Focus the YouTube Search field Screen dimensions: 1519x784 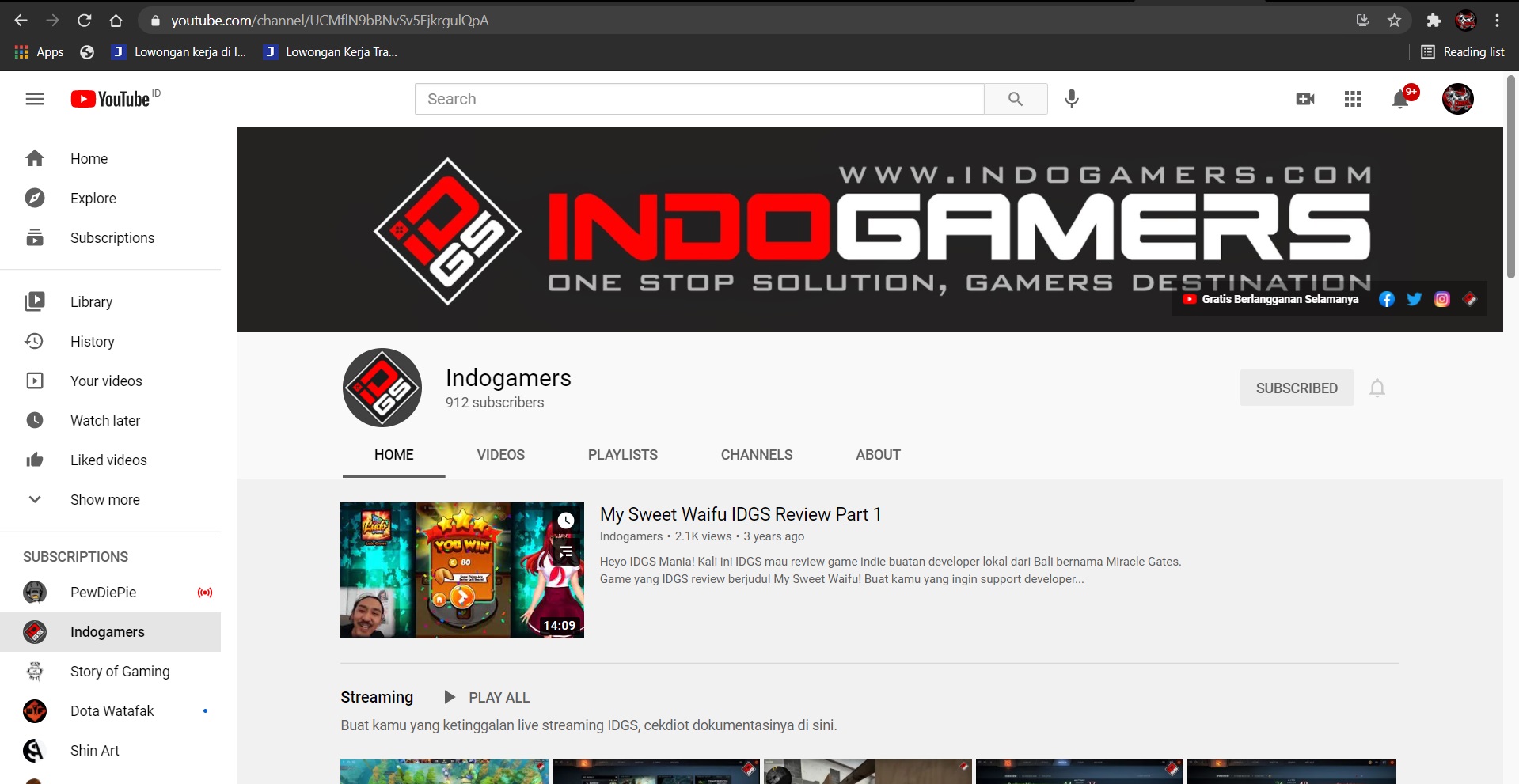pos(700,99)
